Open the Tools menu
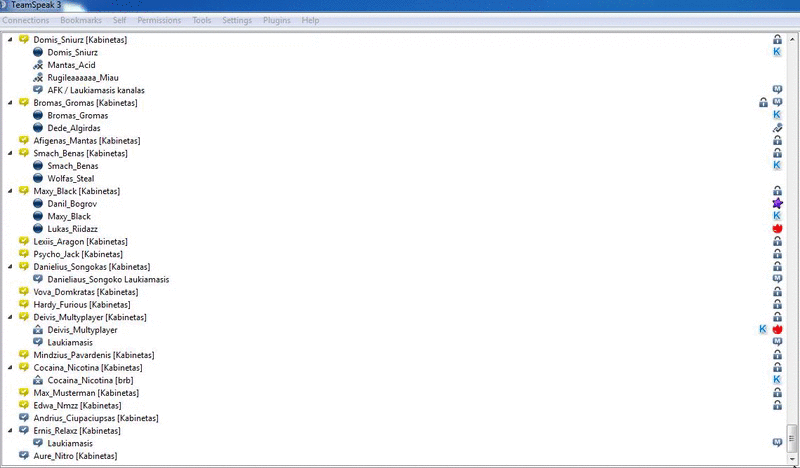The image size is (800, 468). point(202,20)
